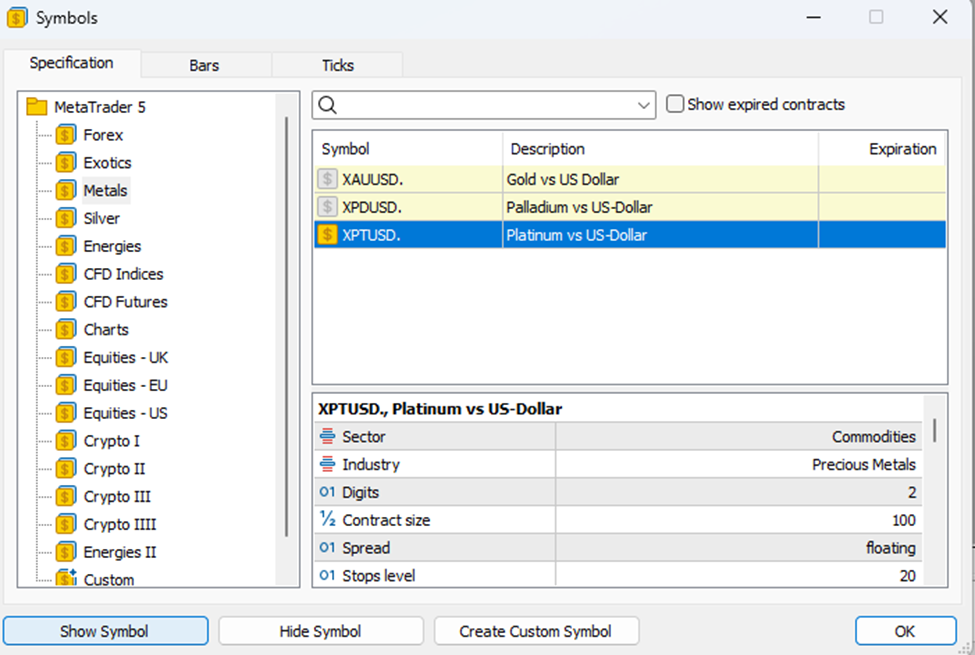This screenshot has height=655, width=975.
Task: Switch to the Bars tab
Action: pyautogui.click(x=204, y=65)
